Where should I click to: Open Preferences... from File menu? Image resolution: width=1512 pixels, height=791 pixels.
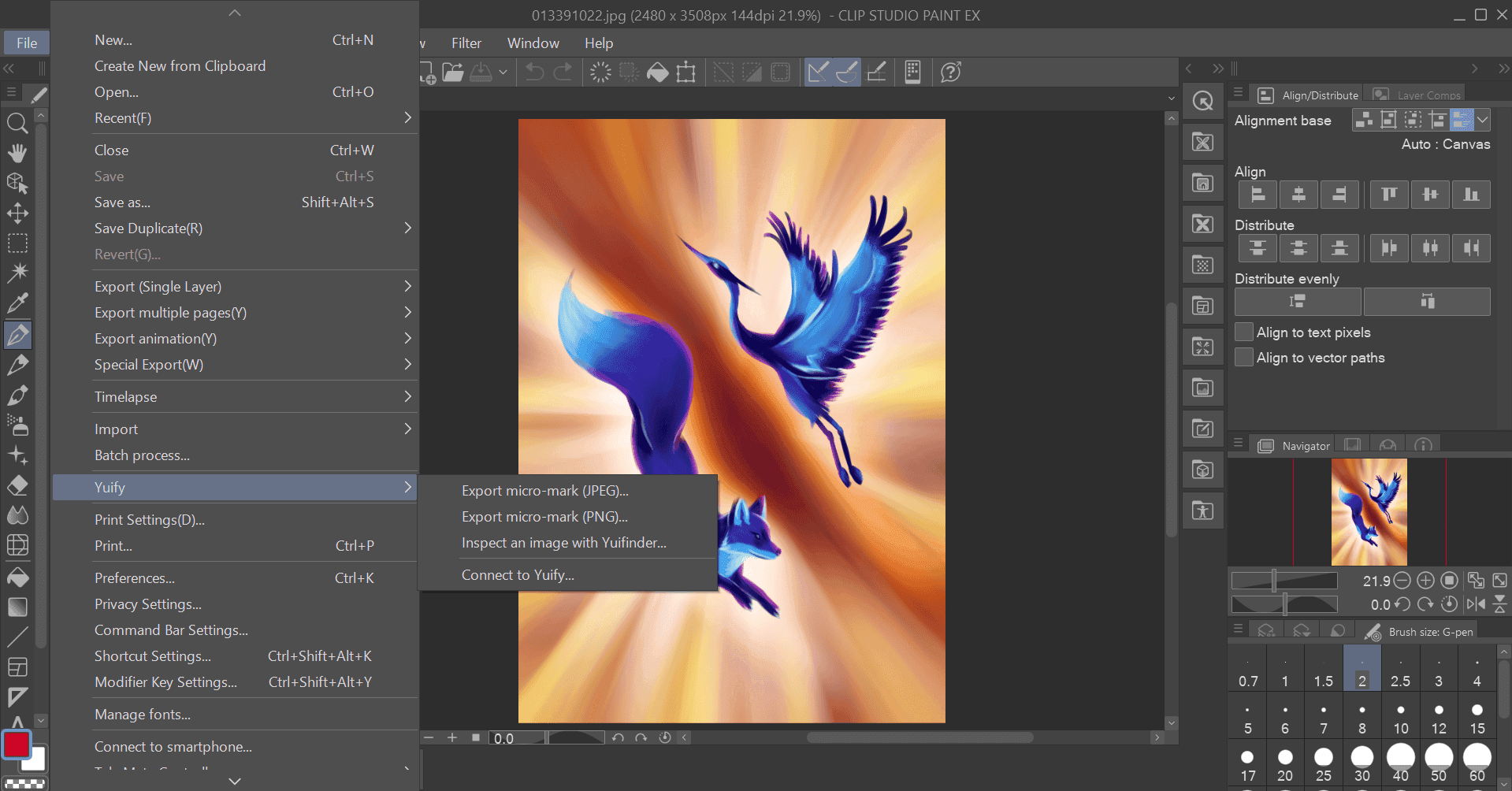tap(235, 578)
